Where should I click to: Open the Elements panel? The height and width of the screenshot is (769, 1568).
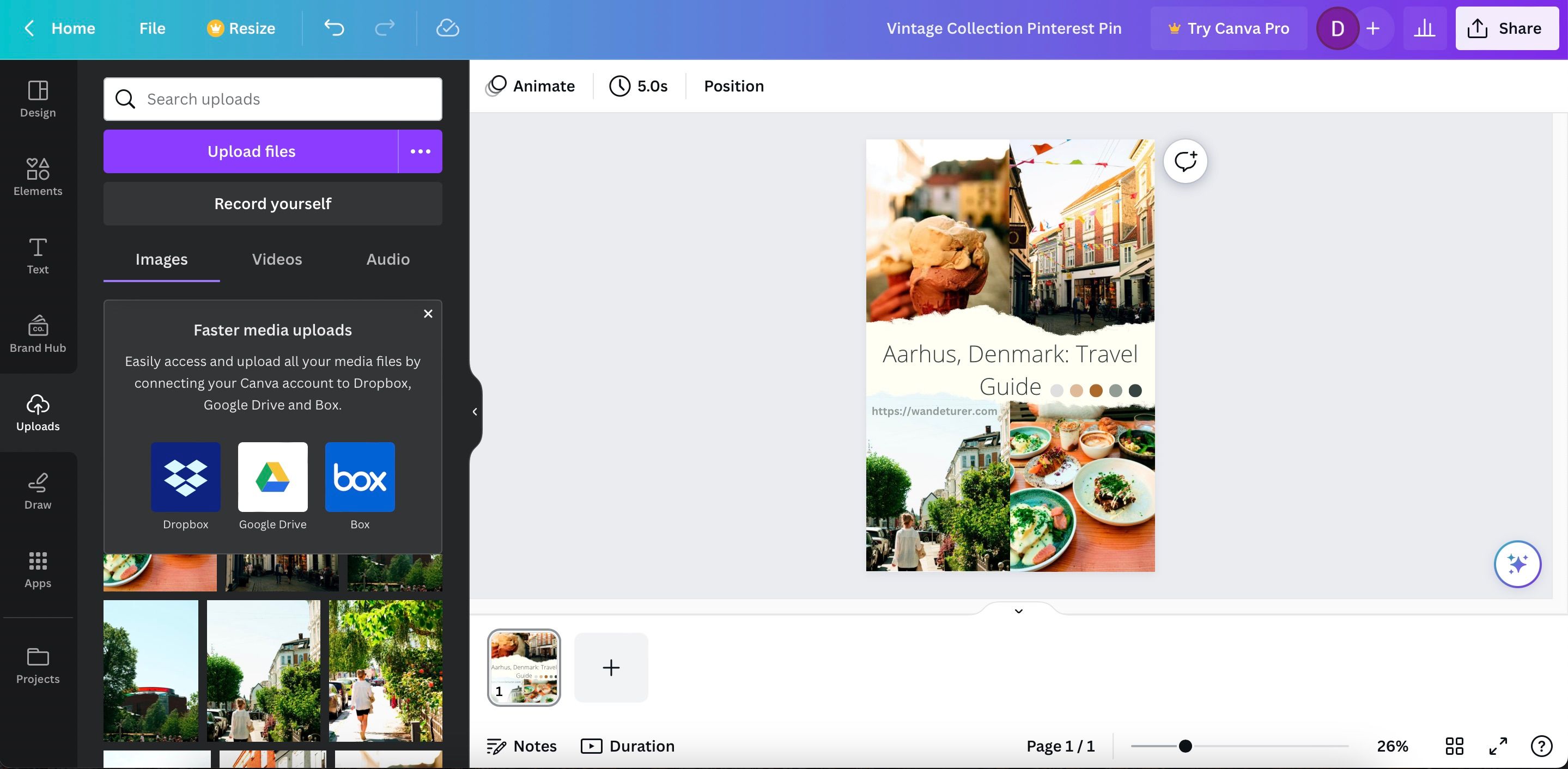click(38, 176)
